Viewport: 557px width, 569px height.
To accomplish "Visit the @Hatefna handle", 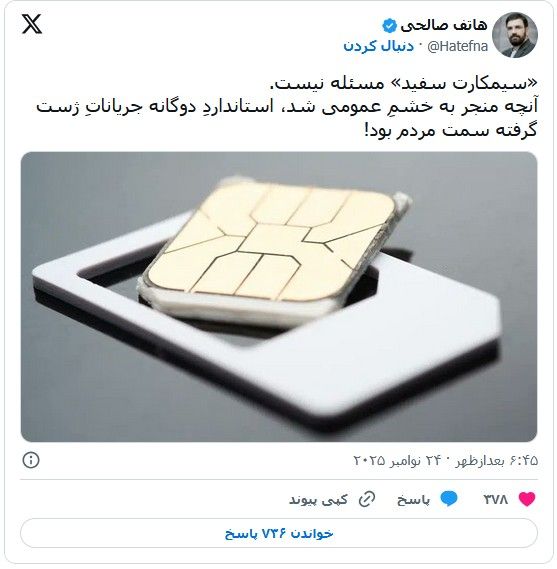I will (x=458, y=46).
